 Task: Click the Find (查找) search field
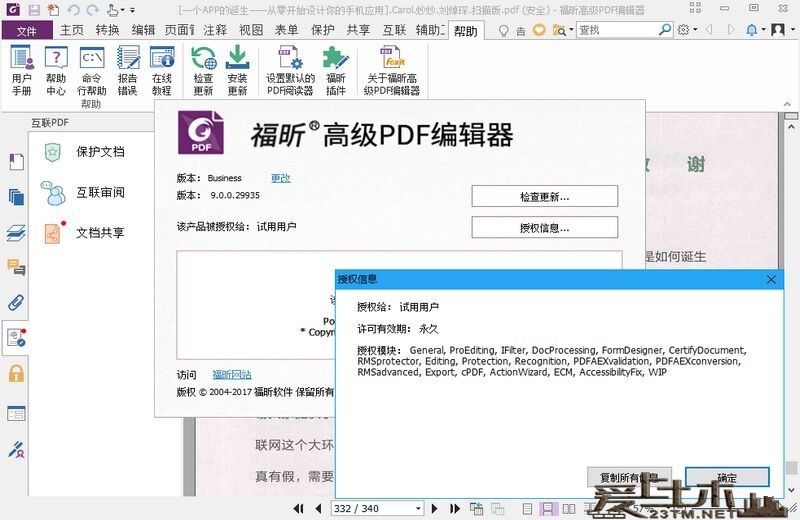pos(617,30)
